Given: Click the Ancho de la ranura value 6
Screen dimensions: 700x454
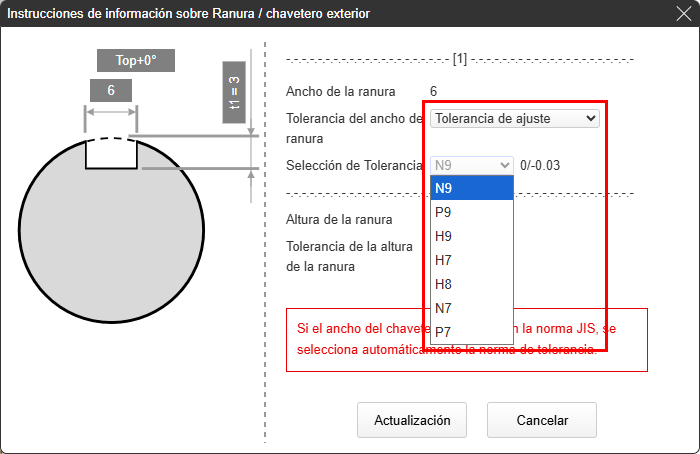Looking at the screenshot, I should [x=433, y=91].
